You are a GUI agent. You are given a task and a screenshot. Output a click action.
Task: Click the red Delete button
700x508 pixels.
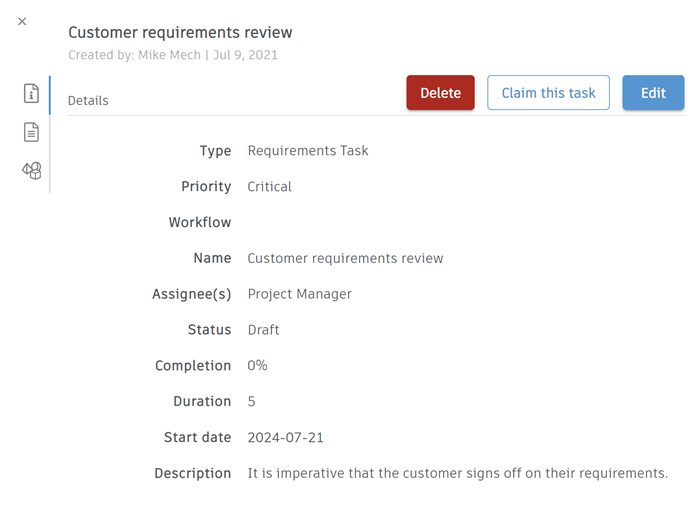click(x=440, y=93)
